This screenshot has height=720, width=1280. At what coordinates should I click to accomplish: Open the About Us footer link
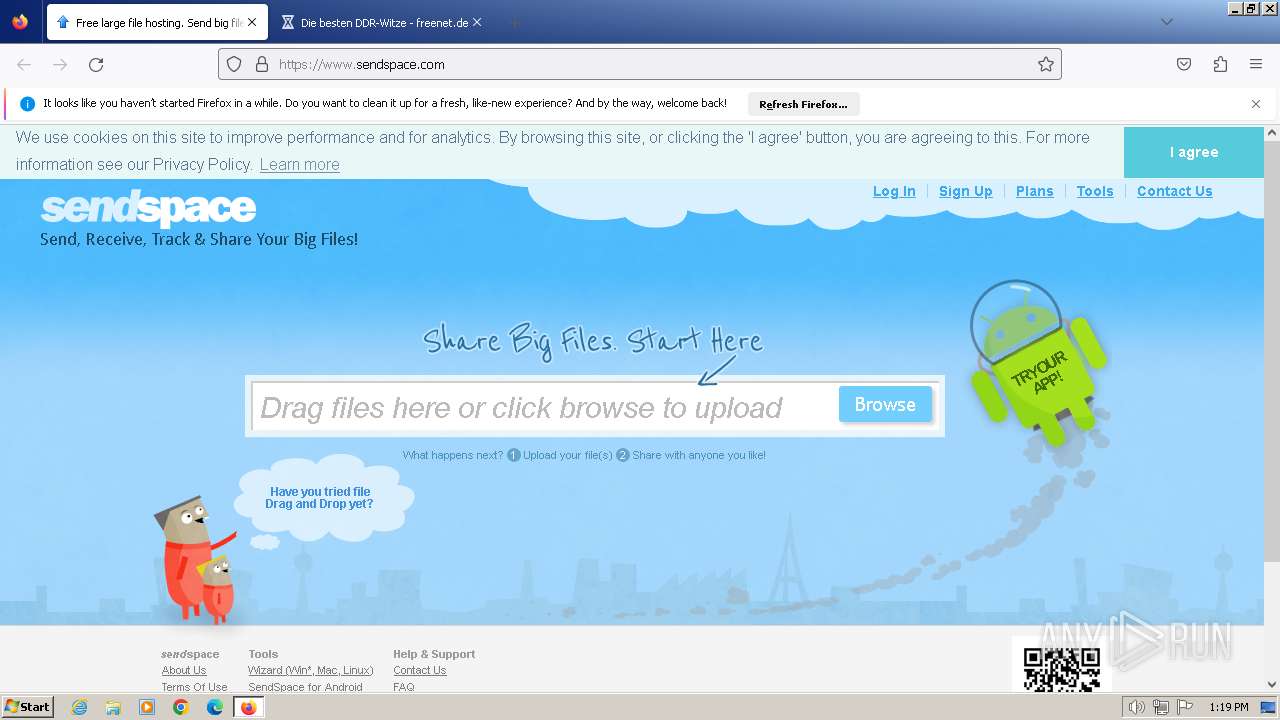point(184,670)
